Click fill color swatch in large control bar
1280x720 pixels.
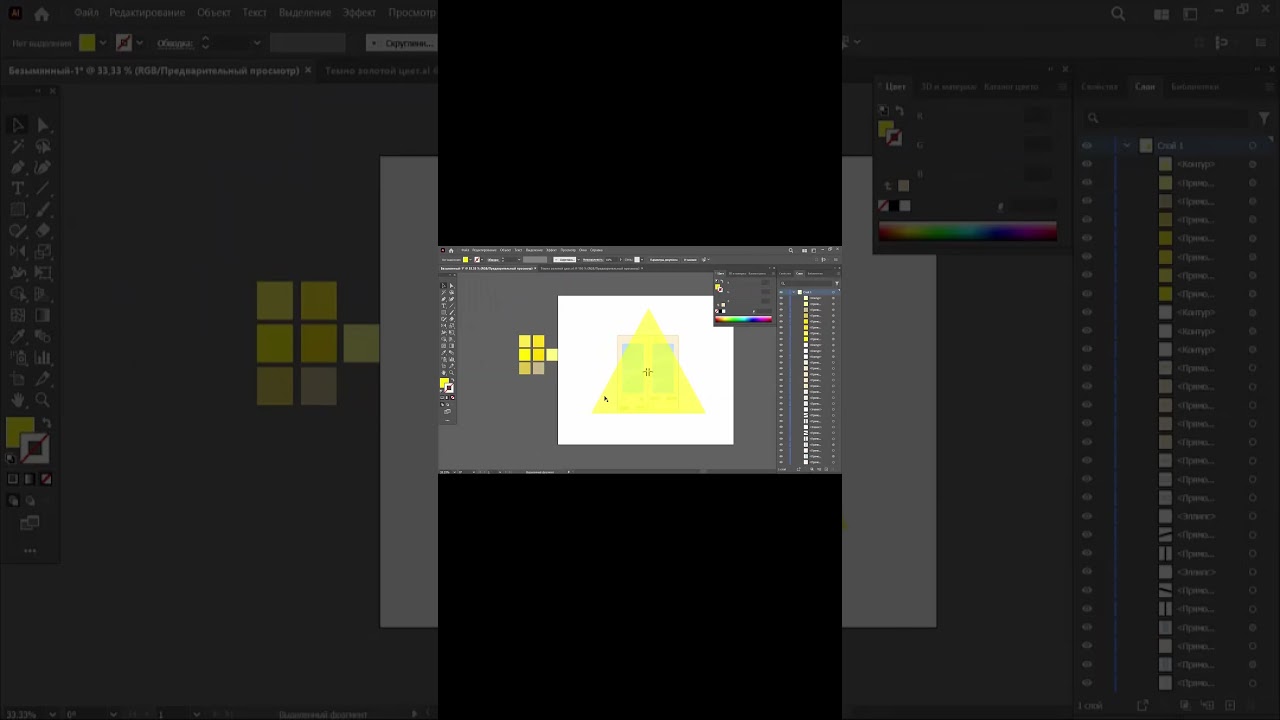tap(87, 43)
